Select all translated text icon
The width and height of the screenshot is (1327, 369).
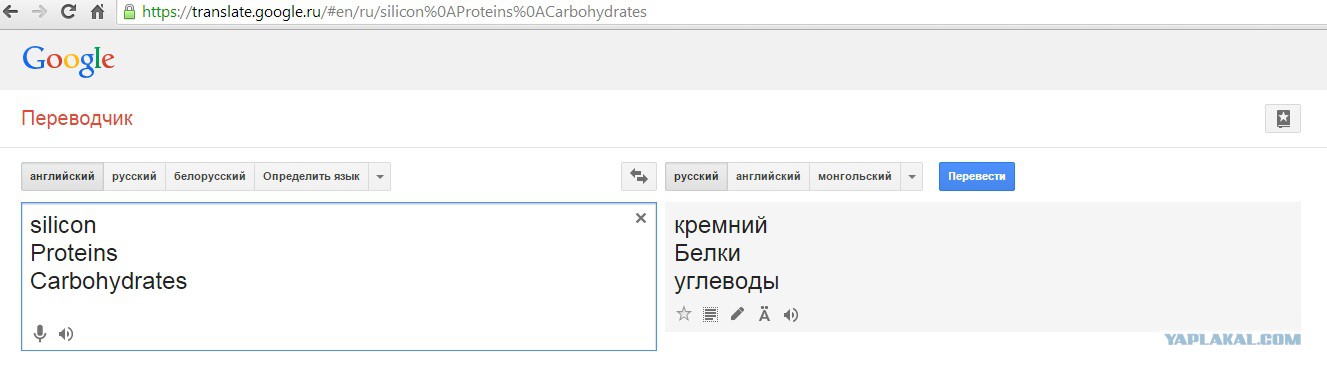711,314
